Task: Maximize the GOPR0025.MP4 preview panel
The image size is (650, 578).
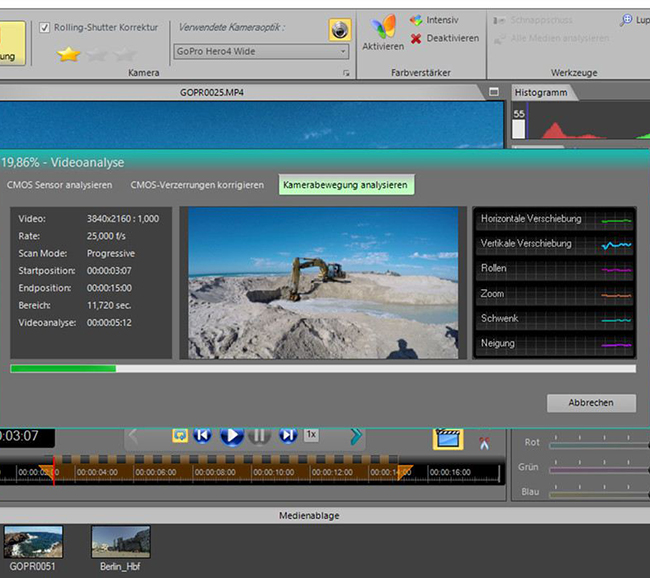Action: [494, 92]
